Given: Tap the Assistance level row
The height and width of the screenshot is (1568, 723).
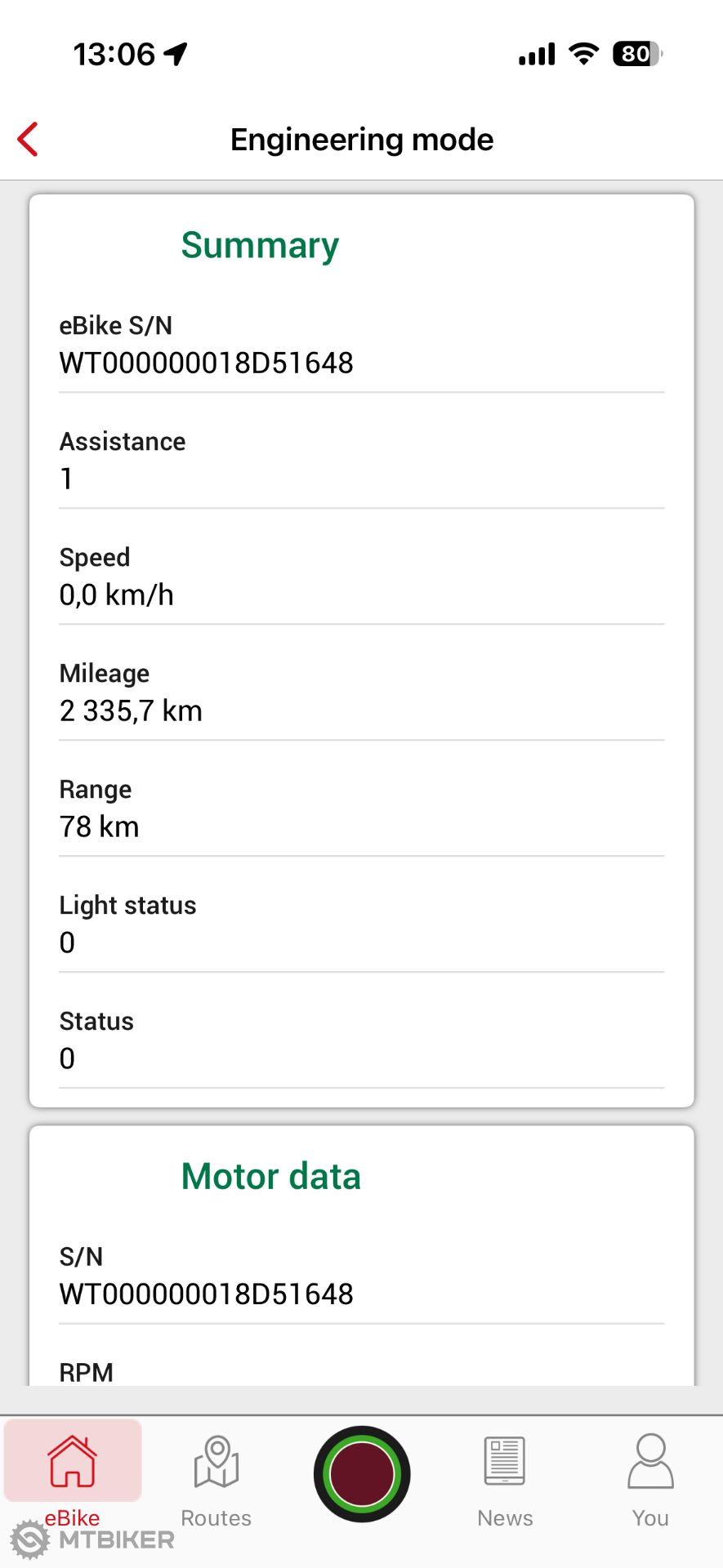Looking at the screenshot, I should click(x=361, y=461).
